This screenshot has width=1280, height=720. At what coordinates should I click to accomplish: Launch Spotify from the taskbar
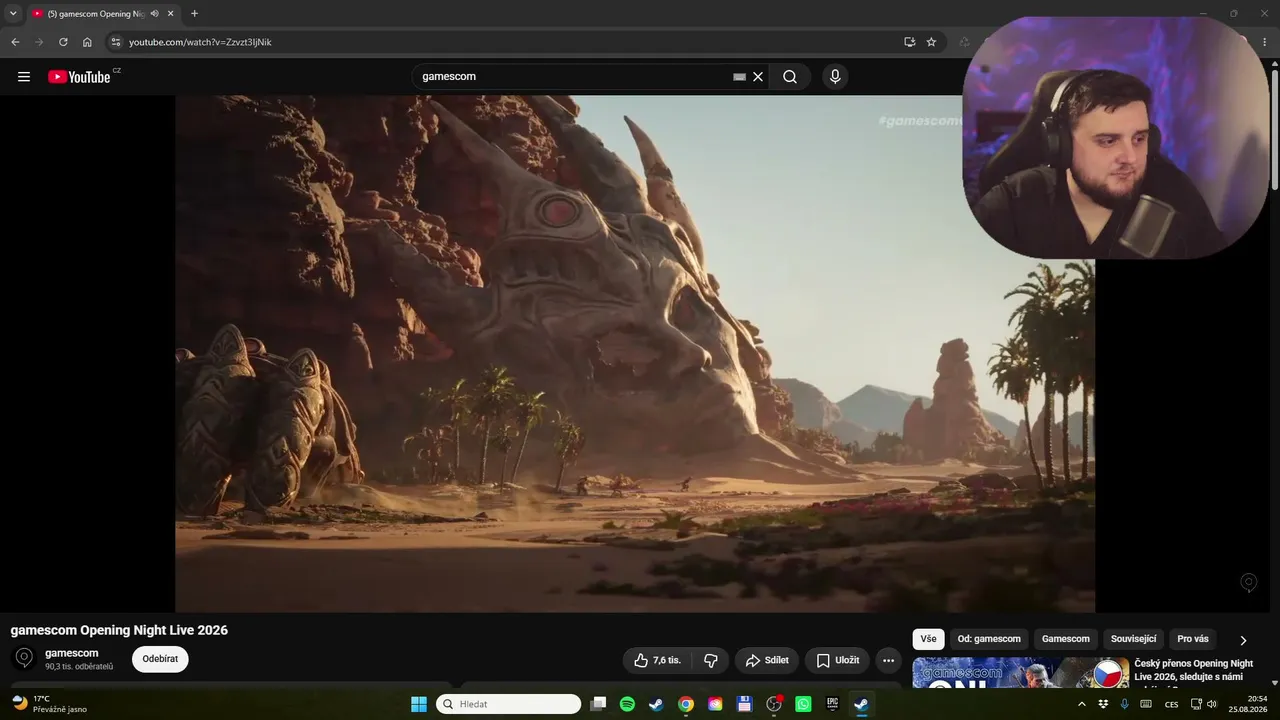tap(627, 704)
